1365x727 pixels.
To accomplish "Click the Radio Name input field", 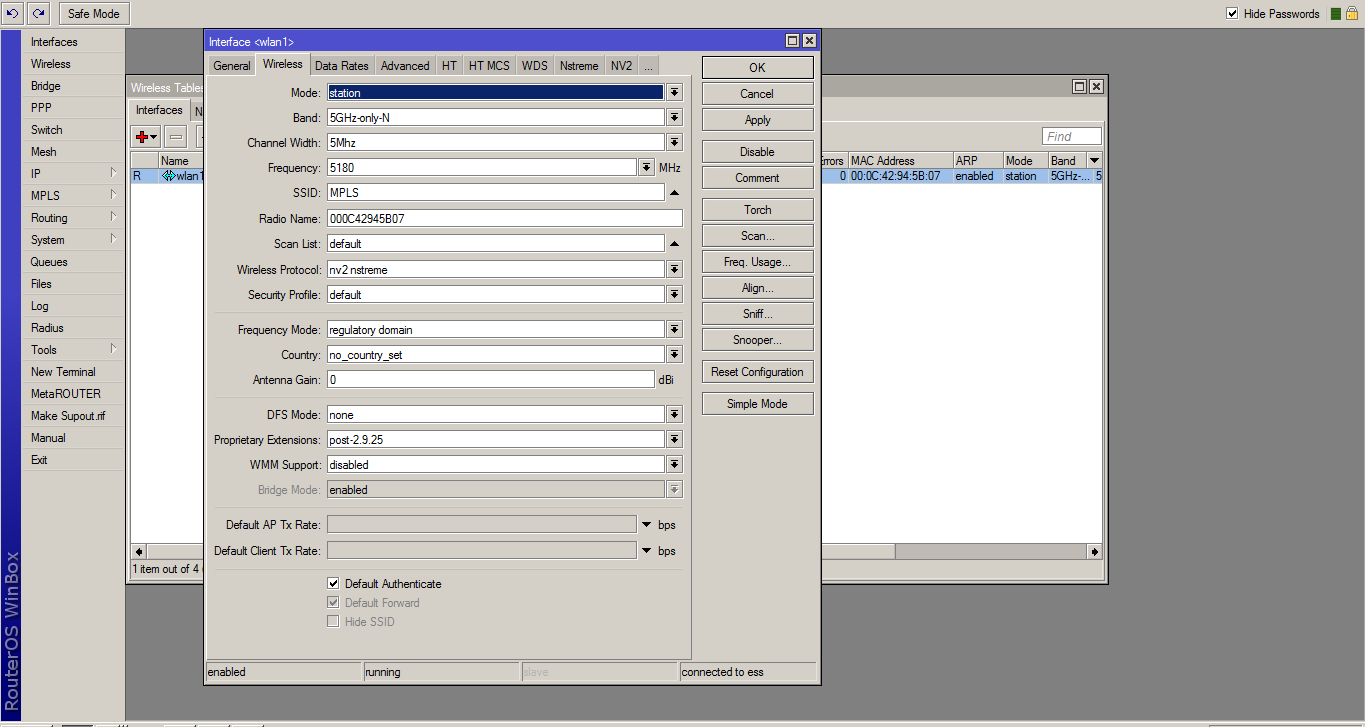I will [x=504, y=218].
